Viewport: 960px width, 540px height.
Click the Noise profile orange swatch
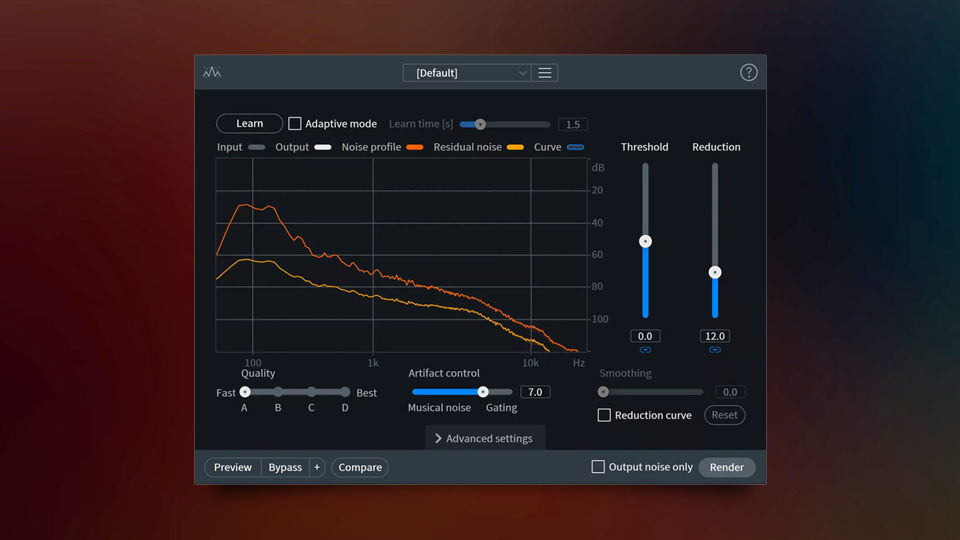click(414, 147)
